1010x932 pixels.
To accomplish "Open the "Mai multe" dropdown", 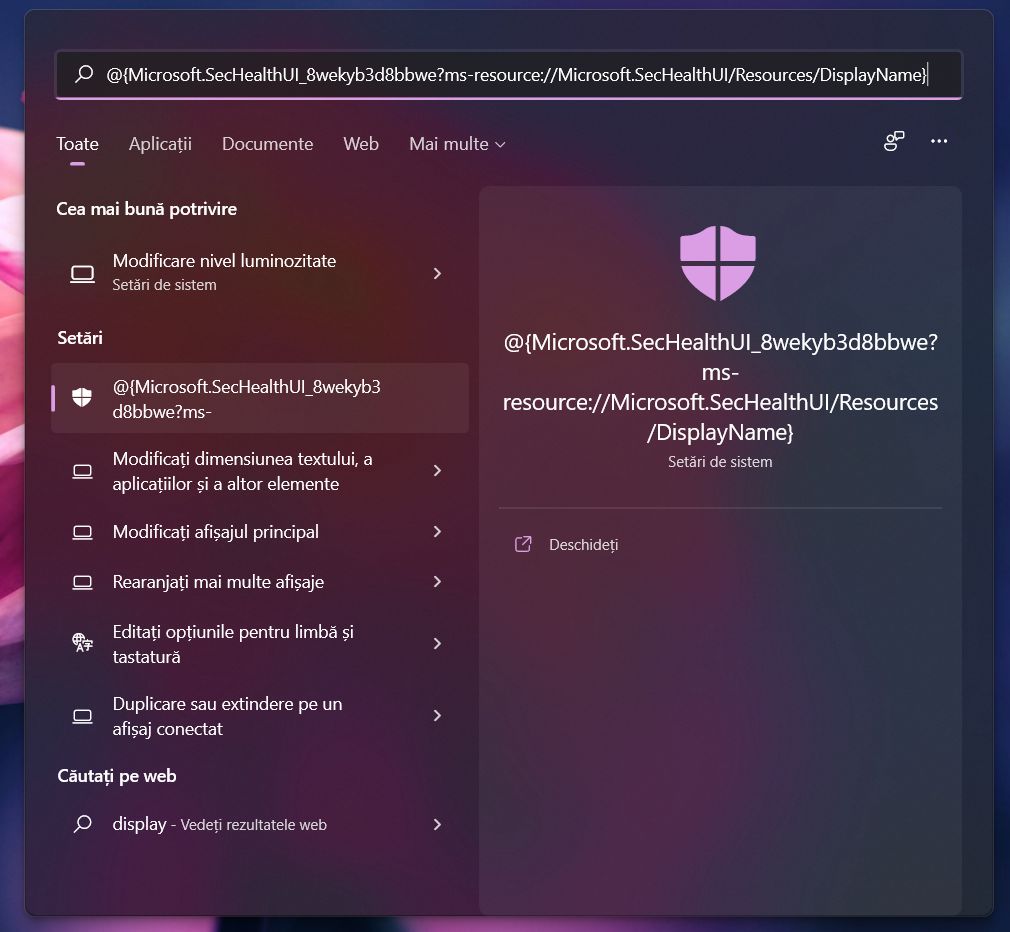I will coord(456,143).
